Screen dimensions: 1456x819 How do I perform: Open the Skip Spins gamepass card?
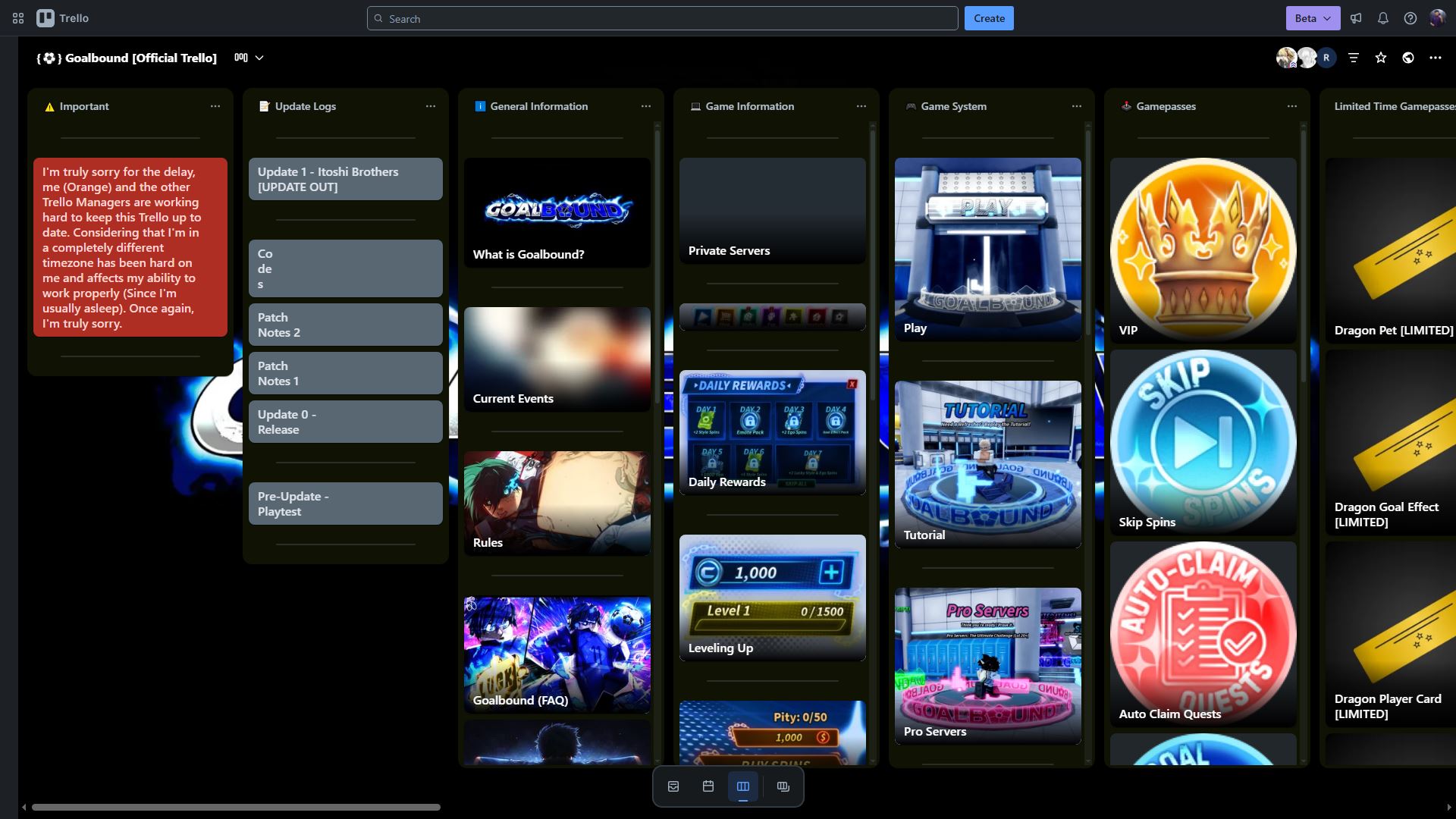pyautogui.click(x=1203, y=442)
